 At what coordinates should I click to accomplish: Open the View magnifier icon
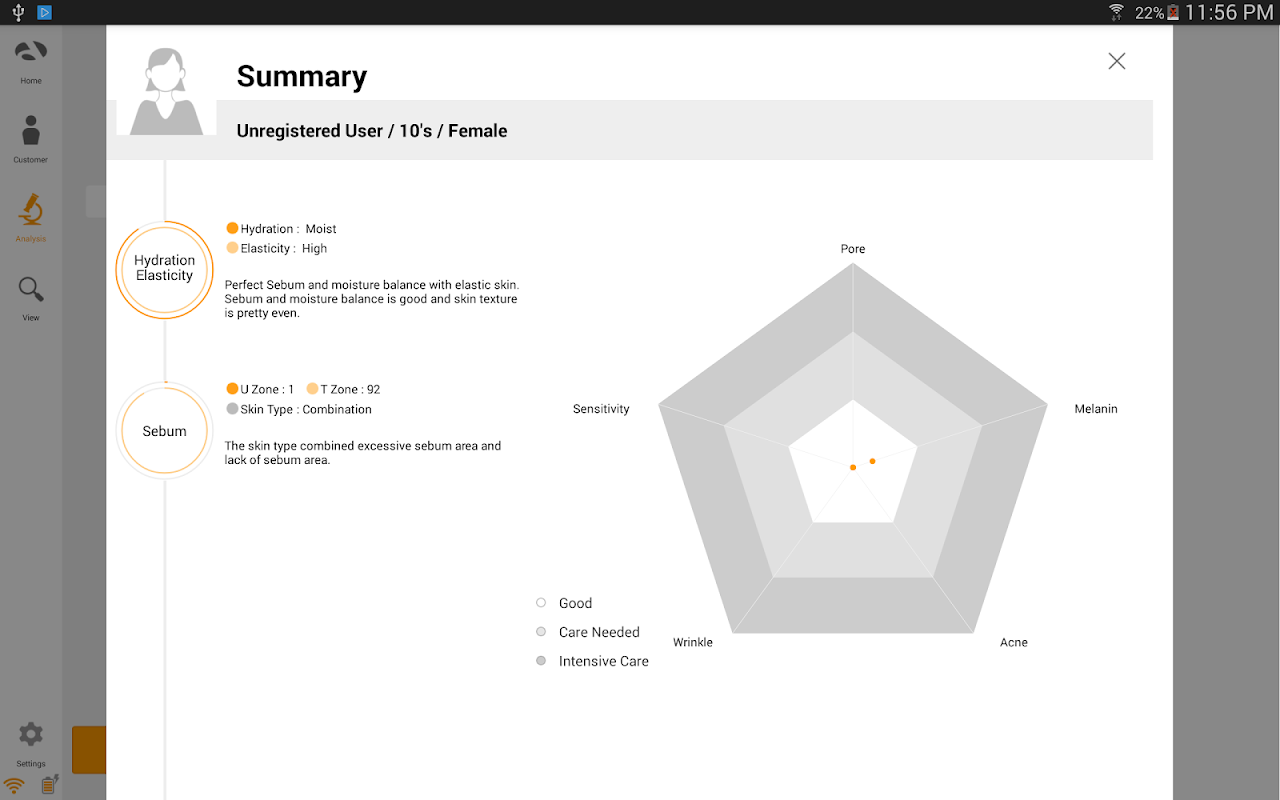31,290
